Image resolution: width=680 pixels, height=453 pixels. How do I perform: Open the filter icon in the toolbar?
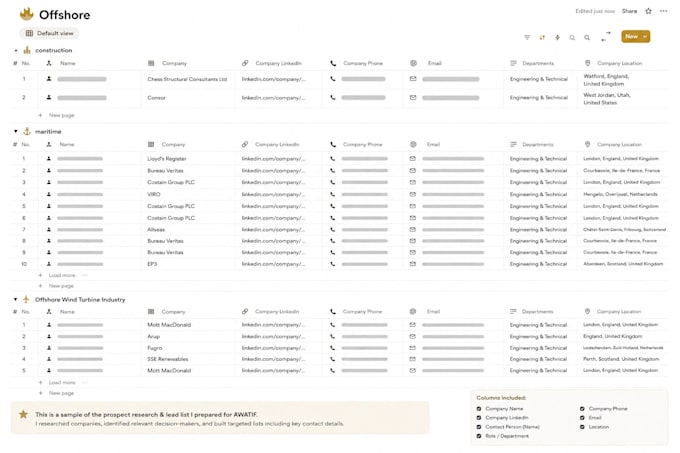coord(527,37)
